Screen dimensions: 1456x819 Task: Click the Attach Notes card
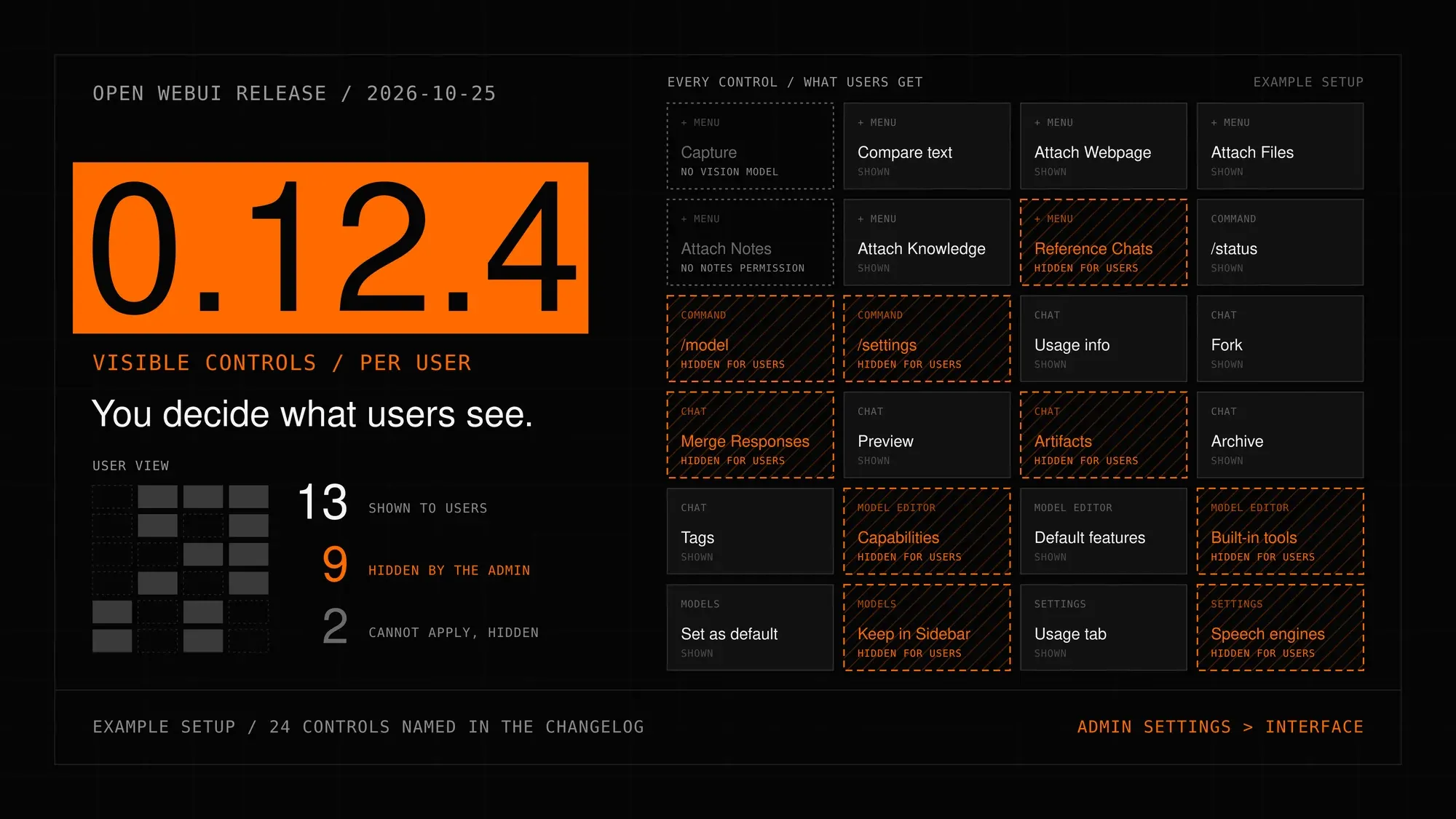click(x=750, y=242)
